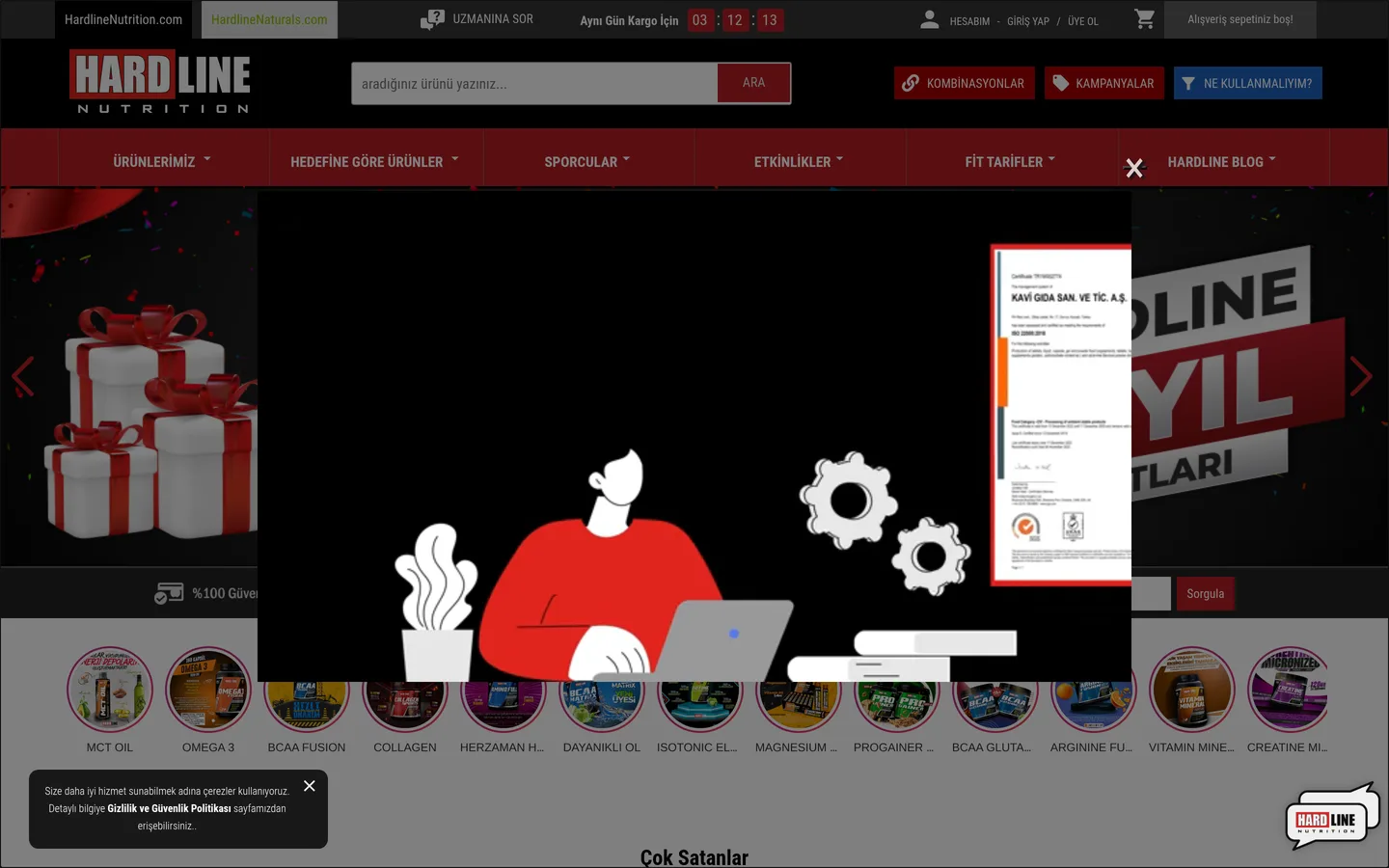Click the COLLAGEN label
Viewport: 1389px width, 868px height.
coord(405,747)
